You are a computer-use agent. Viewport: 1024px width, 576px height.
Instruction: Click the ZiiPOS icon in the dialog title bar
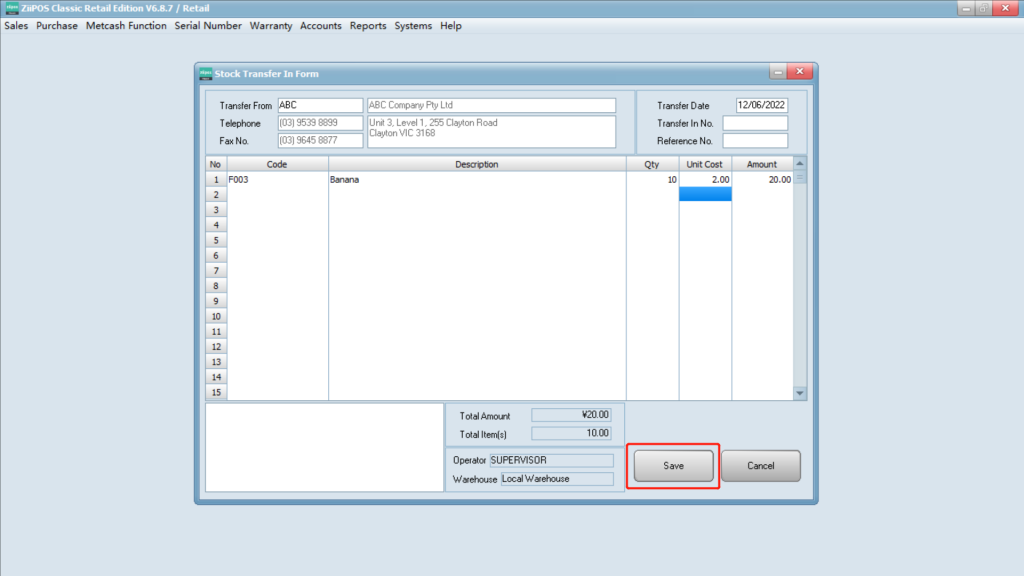[205, 73]
